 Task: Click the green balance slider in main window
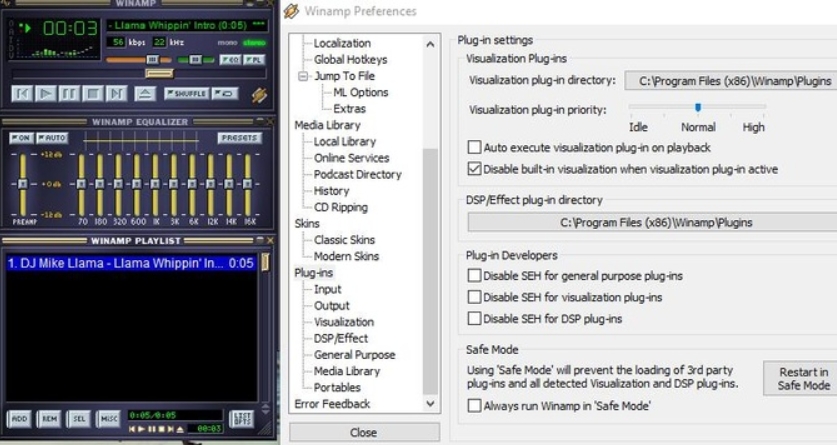(195, 60)
